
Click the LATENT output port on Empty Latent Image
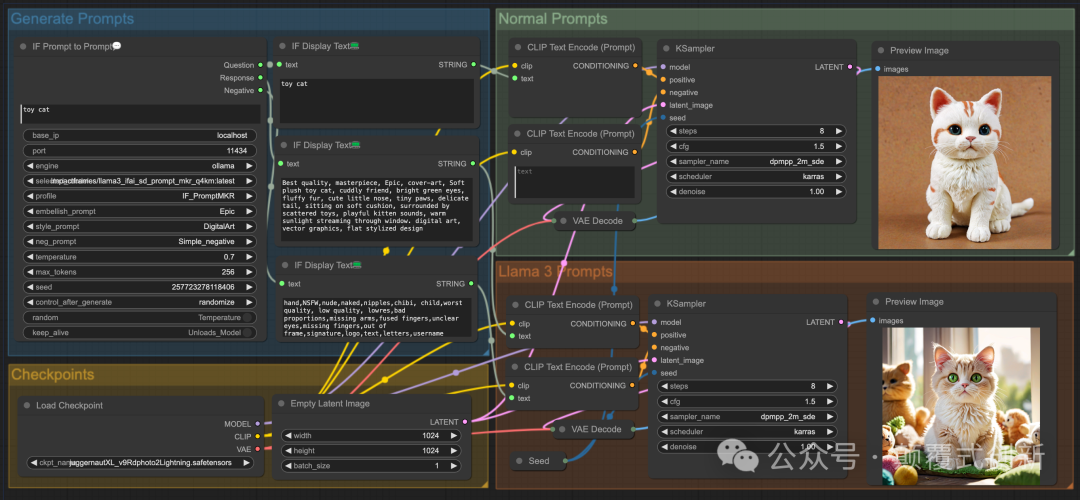(x=466, y=421)
